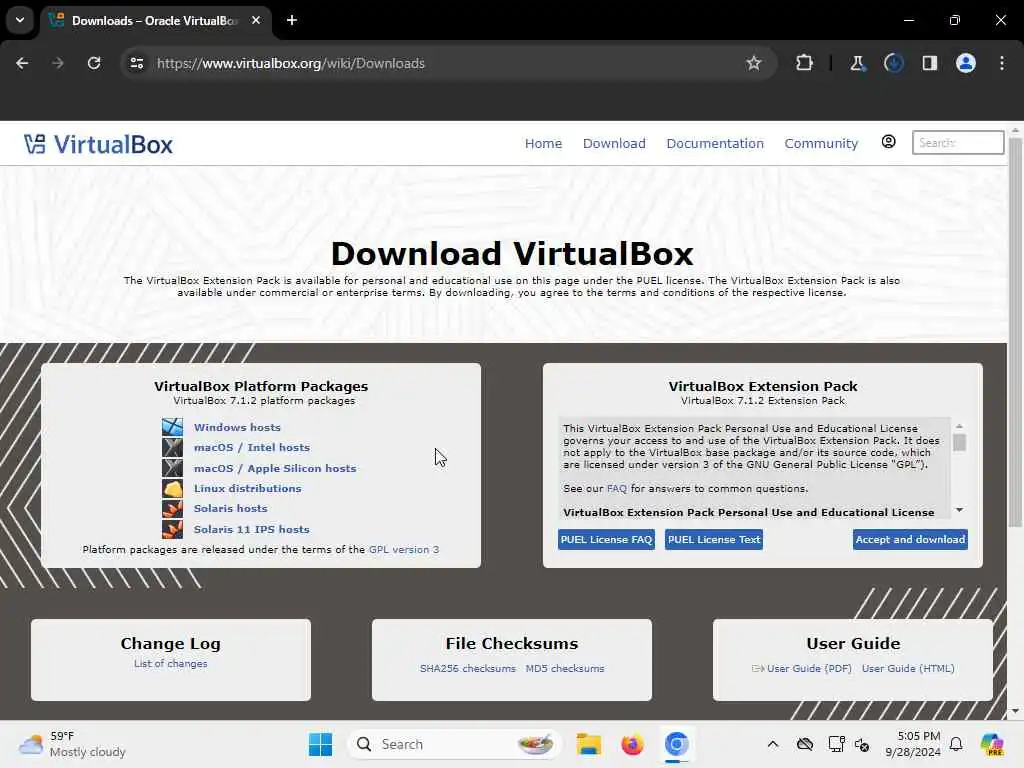Click the site Search input field

(x=957, y=142)
